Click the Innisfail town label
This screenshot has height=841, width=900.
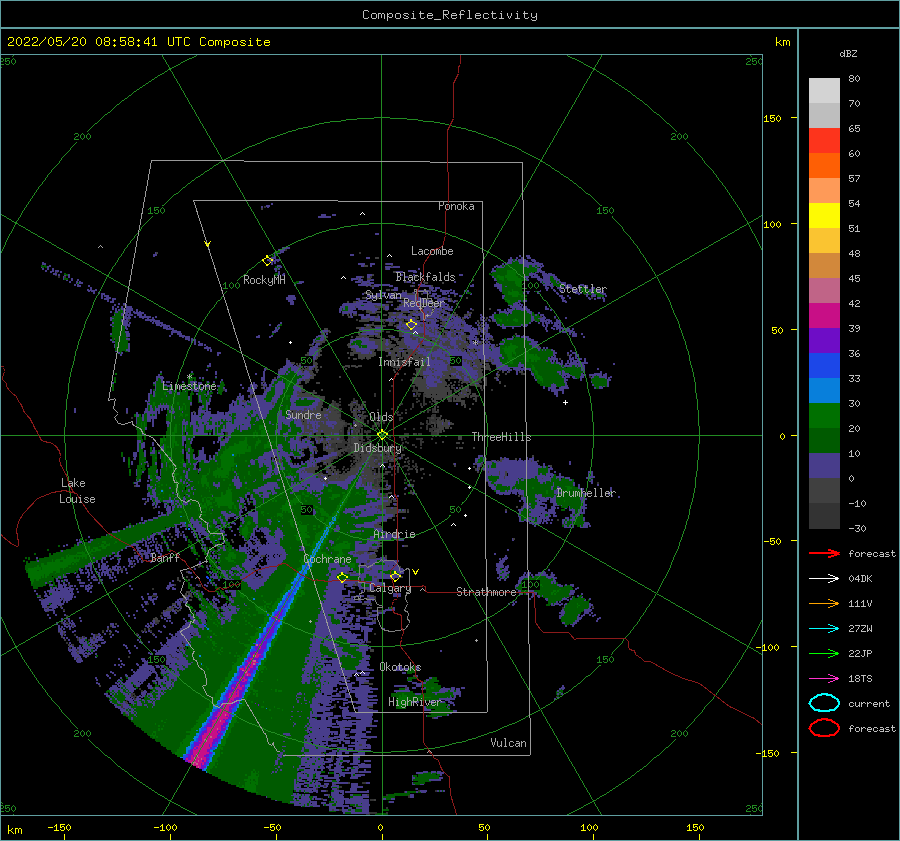404,362
